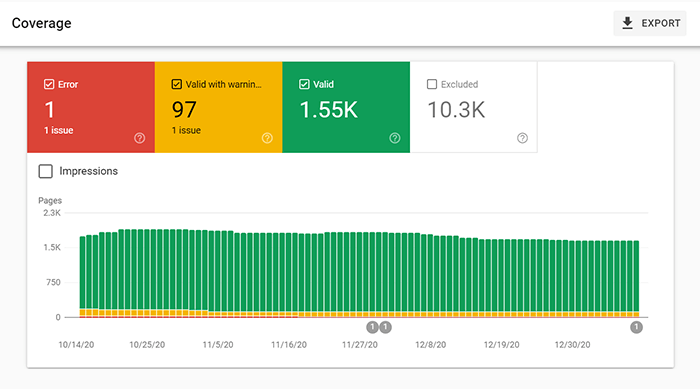This screenshot has width=700, height=389.
Task: Click the annotation marker at chart's far right
Action: pyautogui.click(x=636, y=327)
